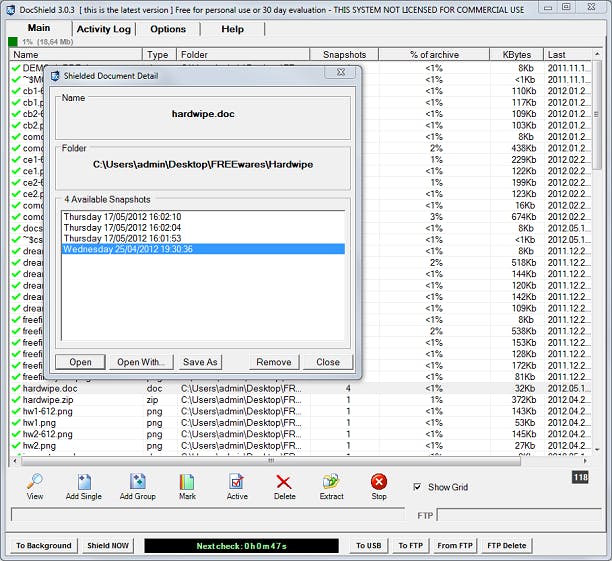Select the hardwipe.zip row name
This screenshot has width=612, height=561.
tap(48, 400)
